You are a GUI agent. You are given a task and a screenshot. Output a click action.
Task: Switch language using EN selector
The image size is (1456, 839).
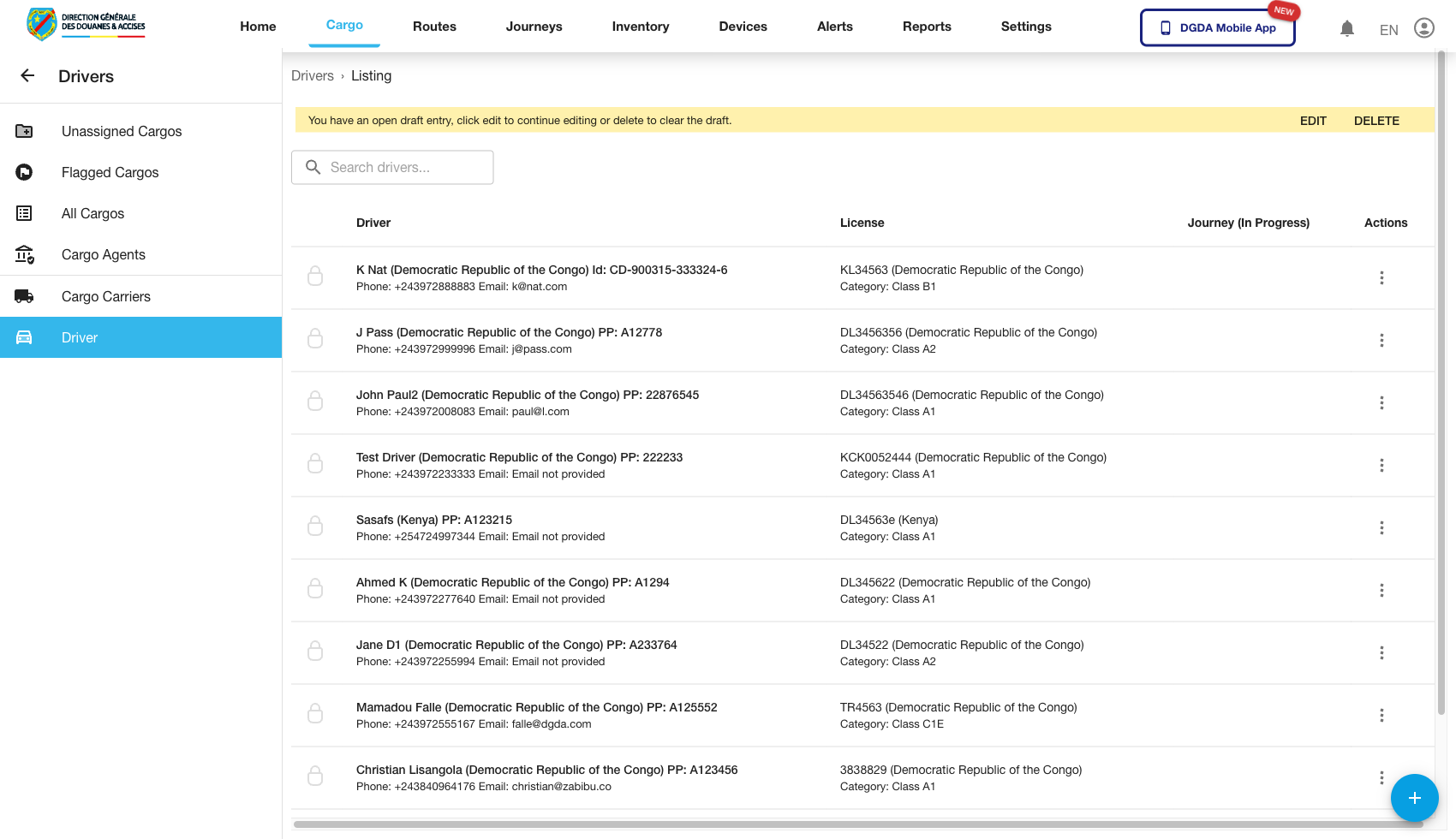pos(1388,30)
